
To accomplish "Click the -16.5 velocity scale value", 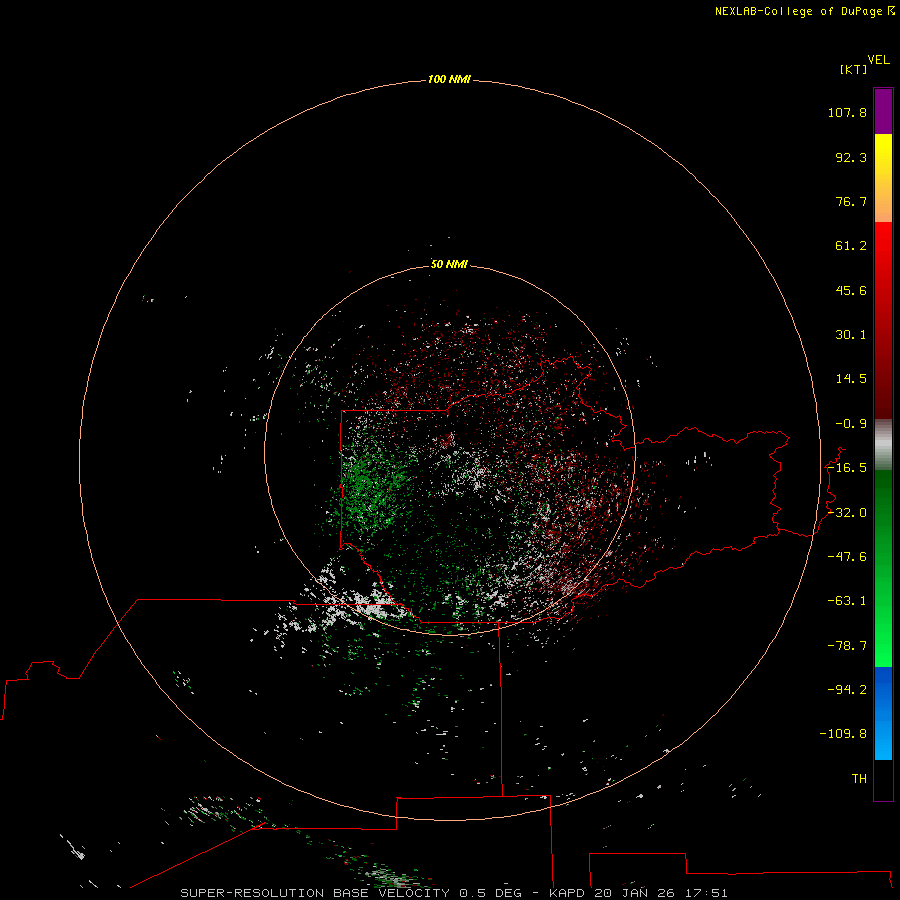I will point(847,468).
